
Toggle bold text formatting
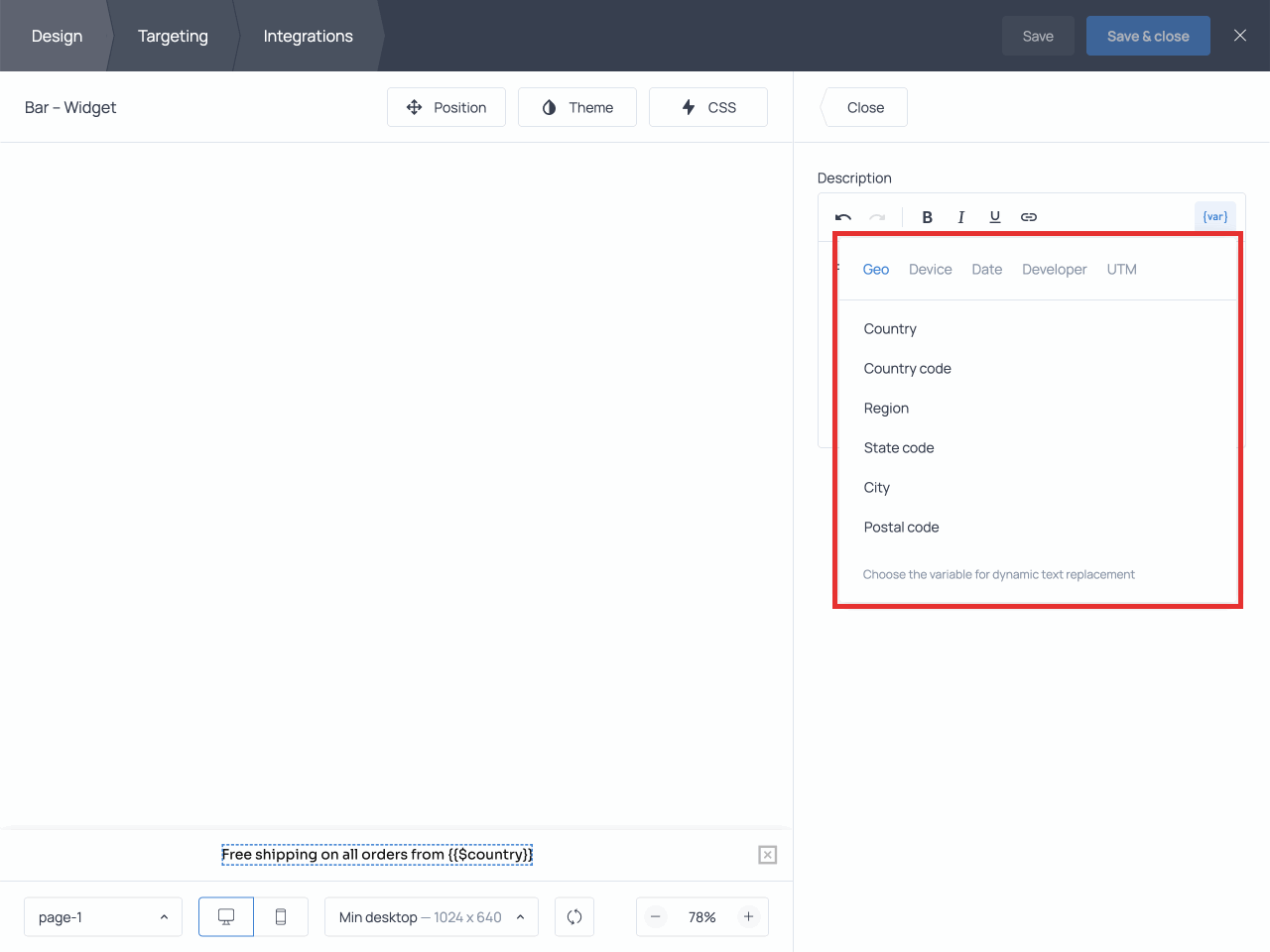click(x=927, y=217)
